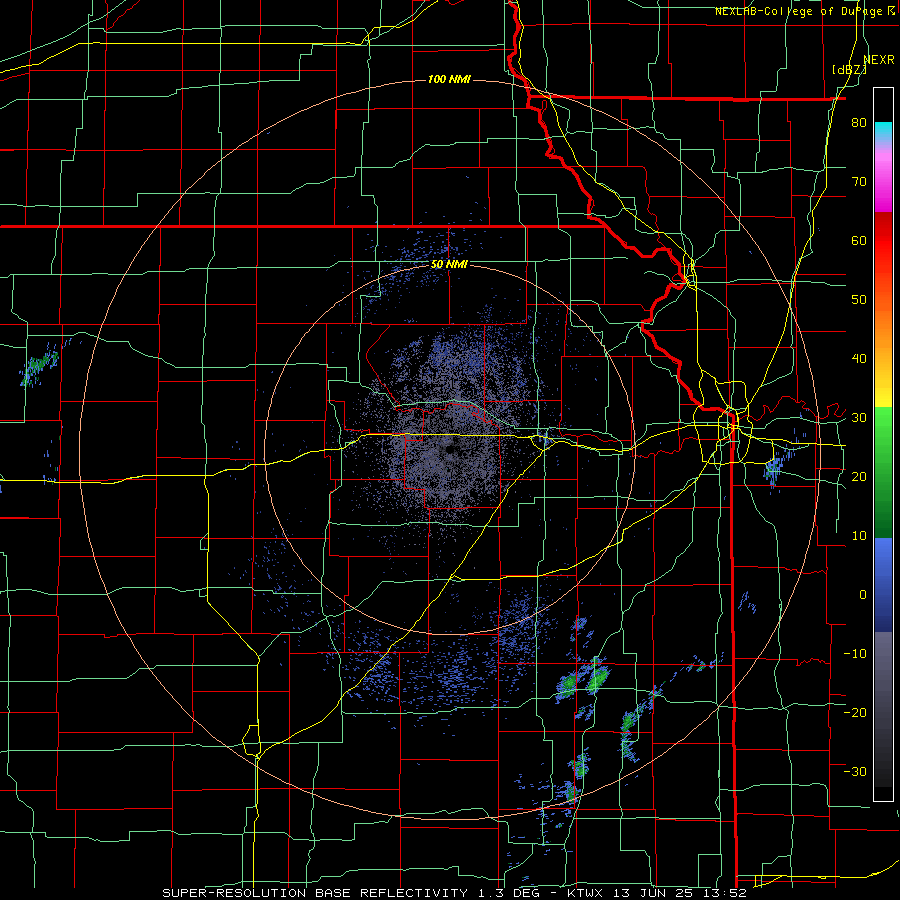Click the 70 value on the dBZ scale
Viewport: 900px width, 900px height.
pos(859,181)
